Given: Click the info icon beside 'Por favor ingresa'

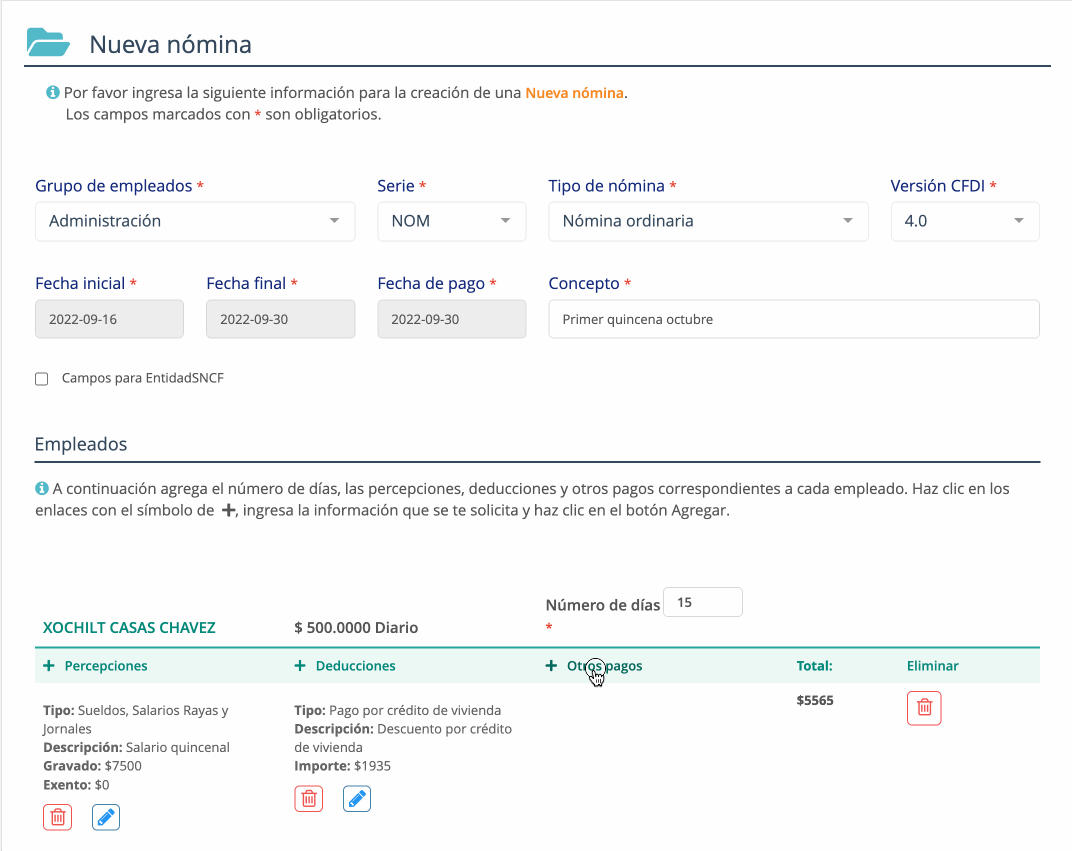Looking at the screenshot, I should click(x=53, y=92).
